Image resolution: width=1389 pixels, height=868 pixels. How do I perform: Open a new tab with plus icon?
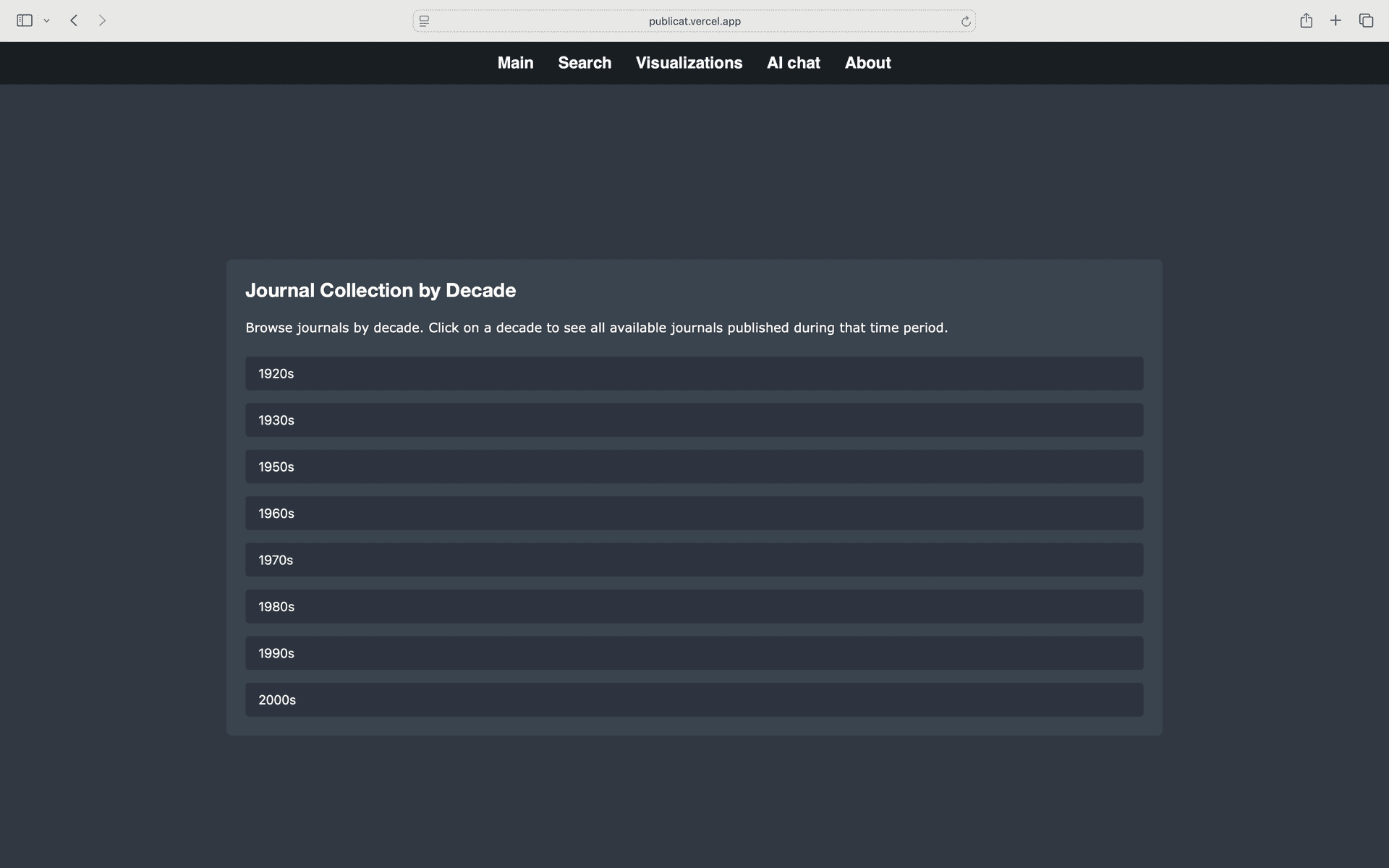[x=1335, y=20]
